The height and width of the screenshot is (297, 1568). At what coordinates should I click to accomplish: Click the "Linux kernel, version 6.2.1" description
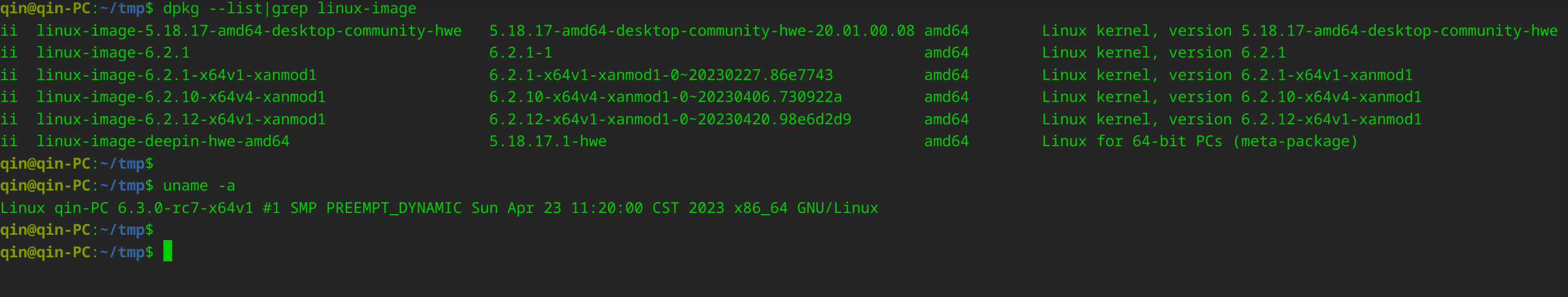(1163, 53)
